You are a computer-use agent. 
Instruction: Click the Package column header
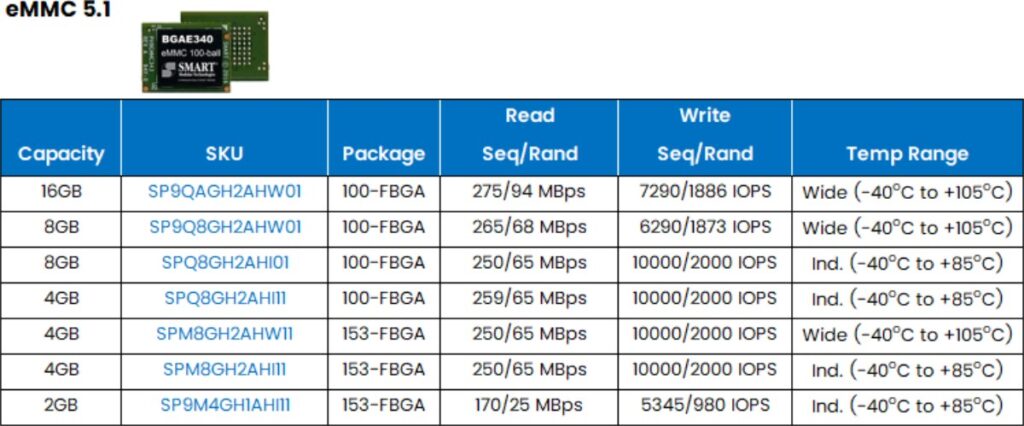tap(384, 154)
